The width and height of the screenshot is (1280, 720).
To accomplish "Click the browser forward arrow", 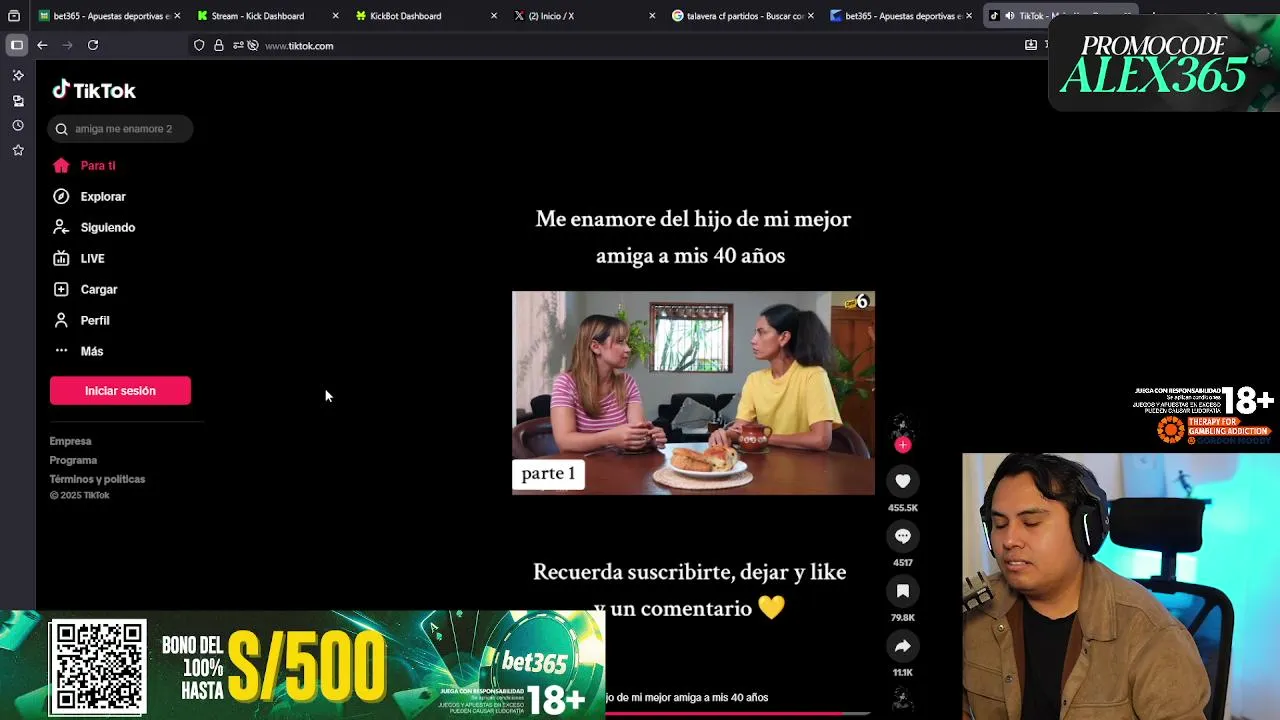I will point(67,45).
